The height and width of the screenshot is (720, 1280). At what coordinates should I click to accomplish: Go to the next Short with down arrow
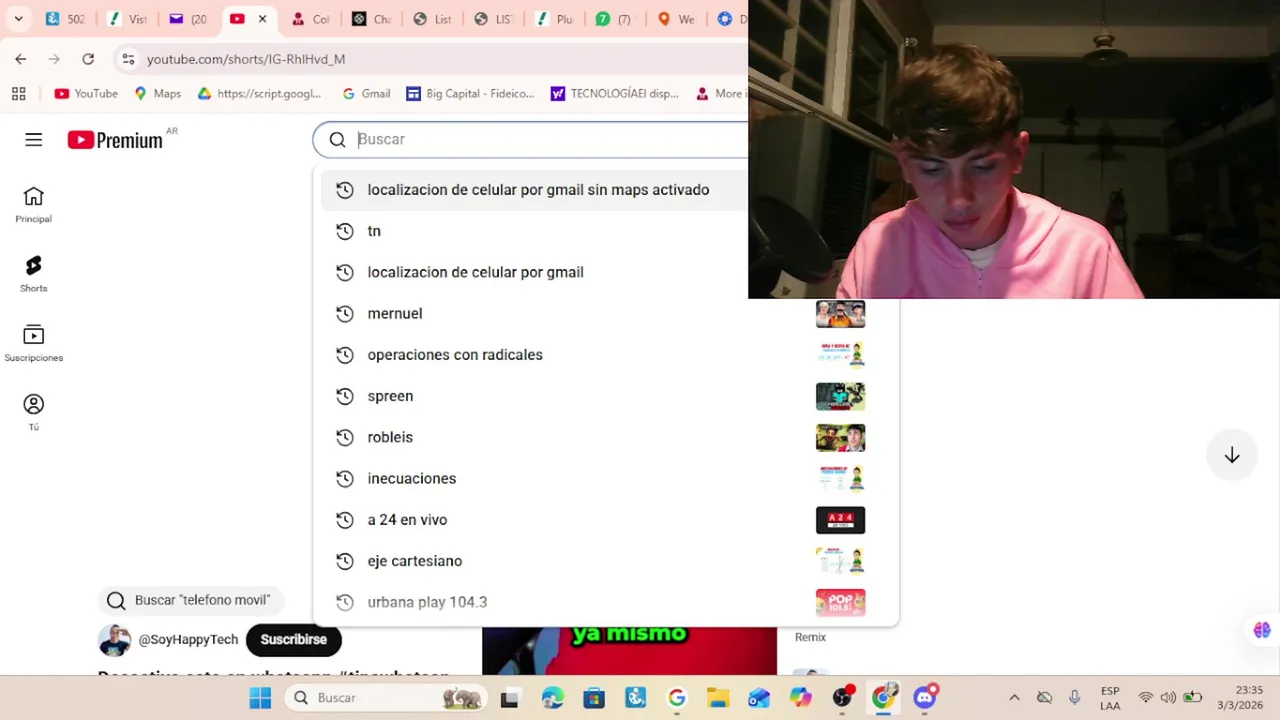[x=1232, y=455]
